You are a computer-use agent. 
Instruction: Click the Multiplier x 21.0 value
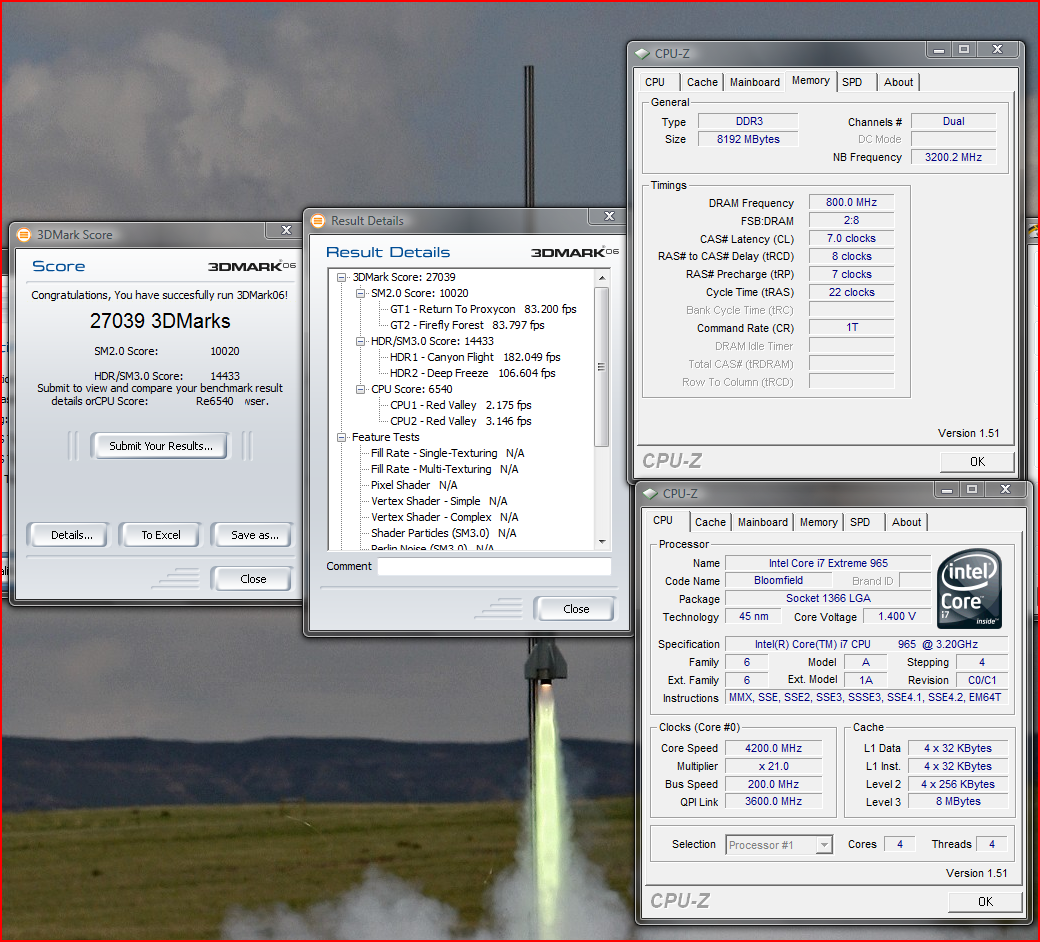(773, 766)
